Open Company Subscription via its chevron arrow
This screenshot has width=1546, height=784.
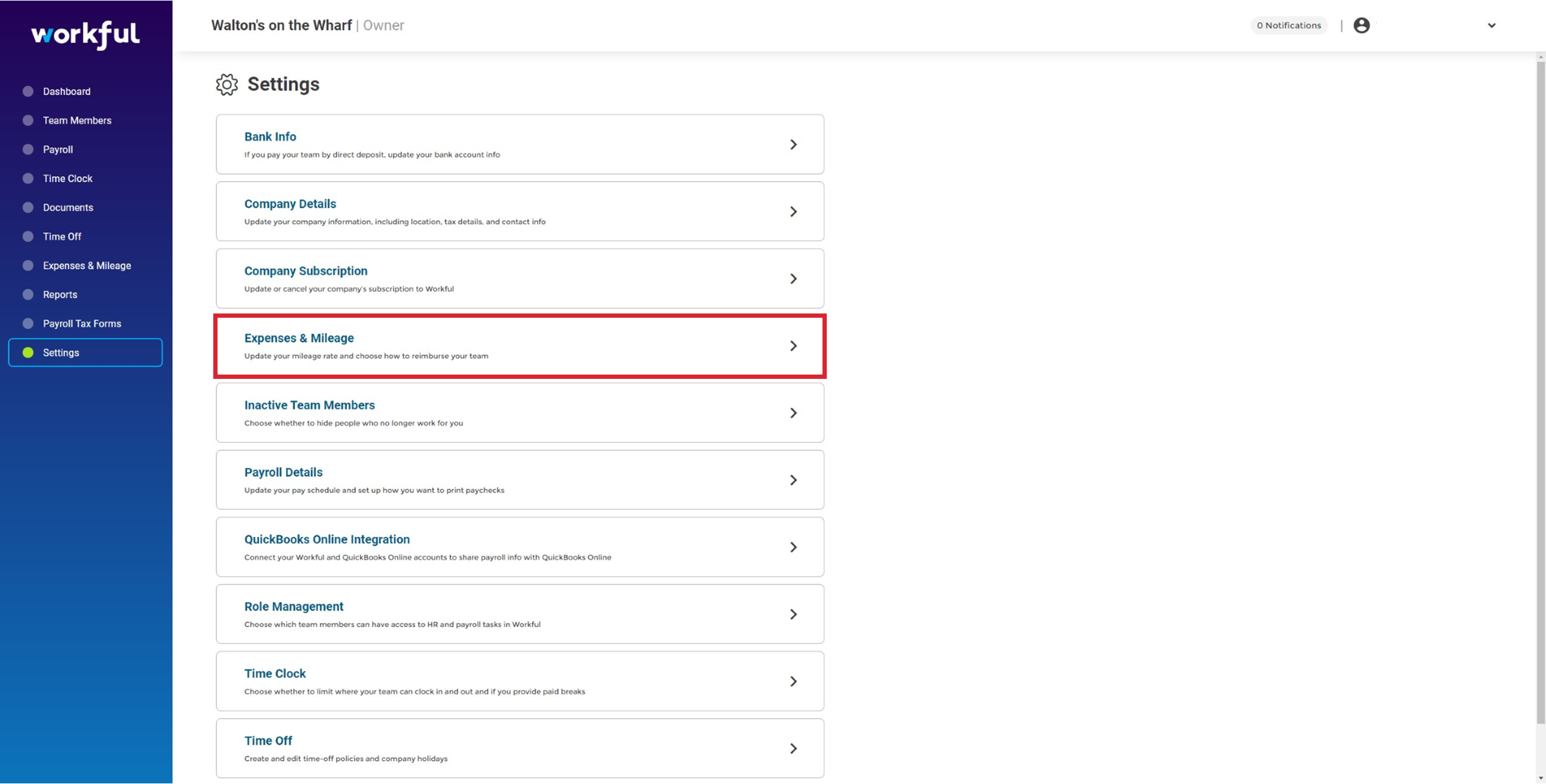(793, 279)
